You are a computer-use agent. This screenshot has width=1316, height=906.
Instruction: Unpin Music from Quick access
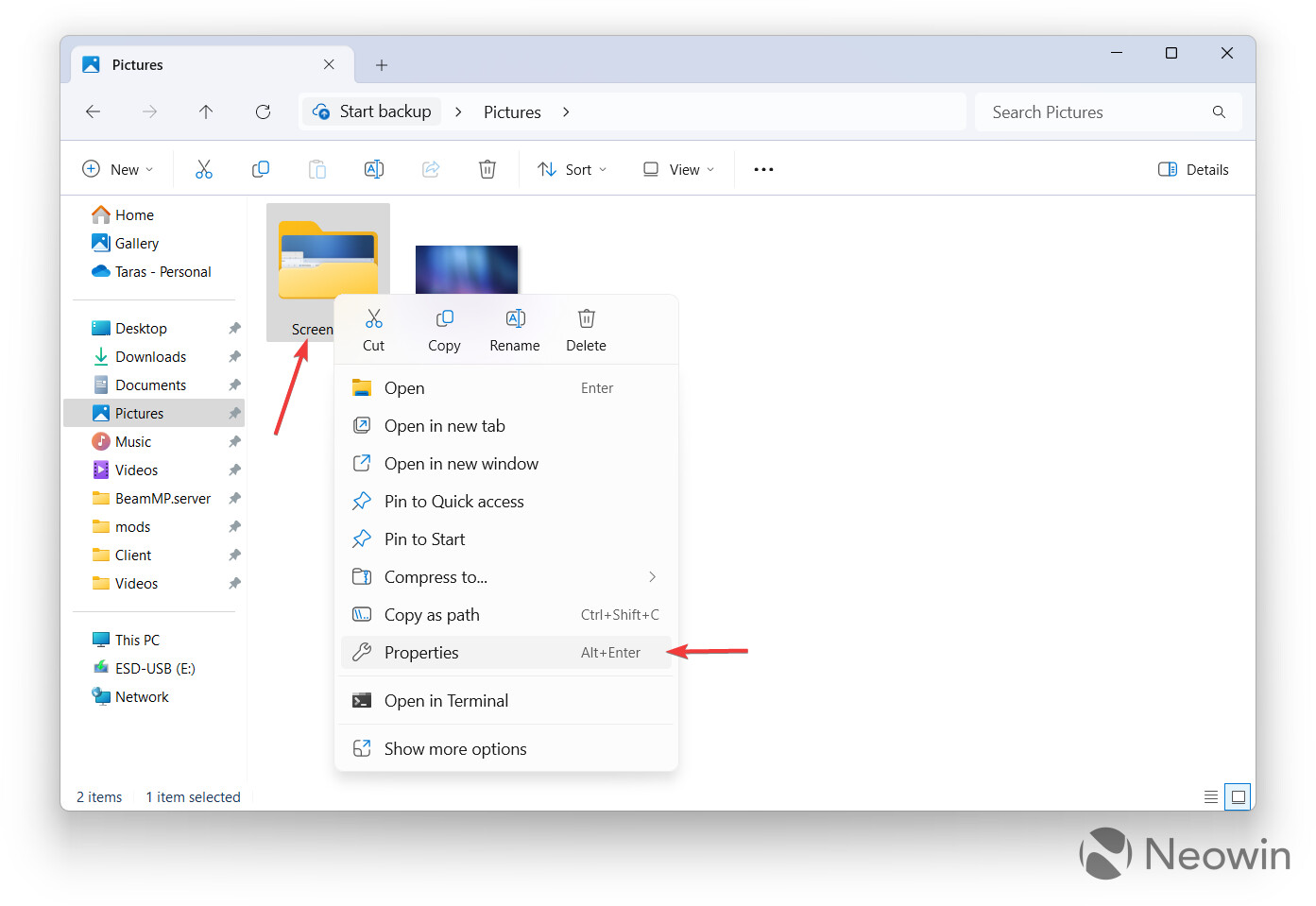[234, 441]
